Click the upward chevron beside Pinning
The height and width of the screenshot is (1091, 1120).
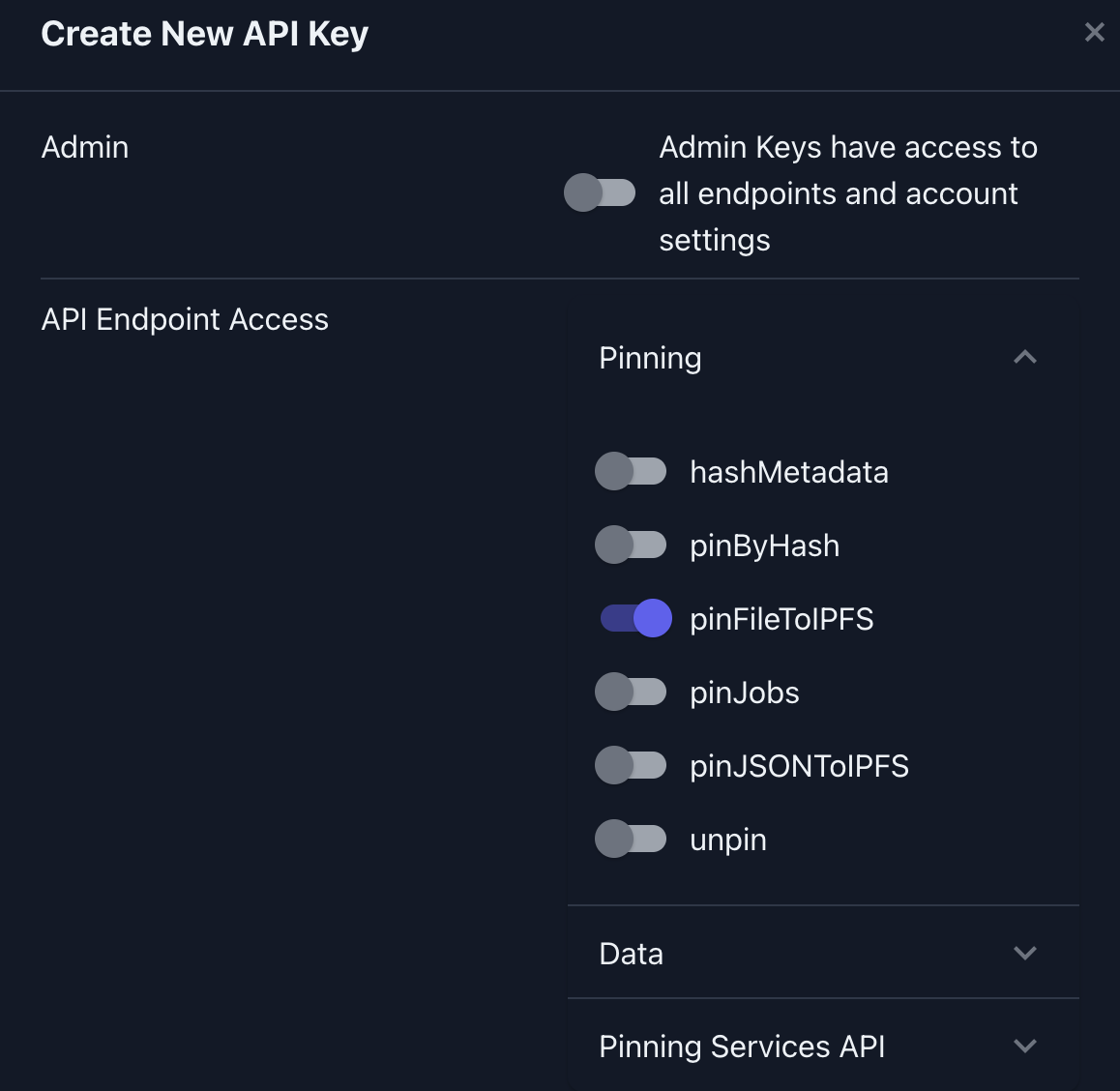coord(1024,357)
